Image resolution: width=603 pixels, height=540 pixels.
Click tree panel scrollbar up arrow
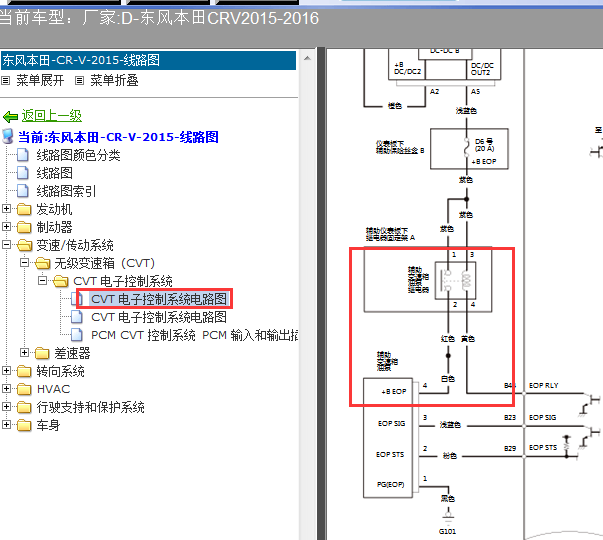click(x=307, y=58)
